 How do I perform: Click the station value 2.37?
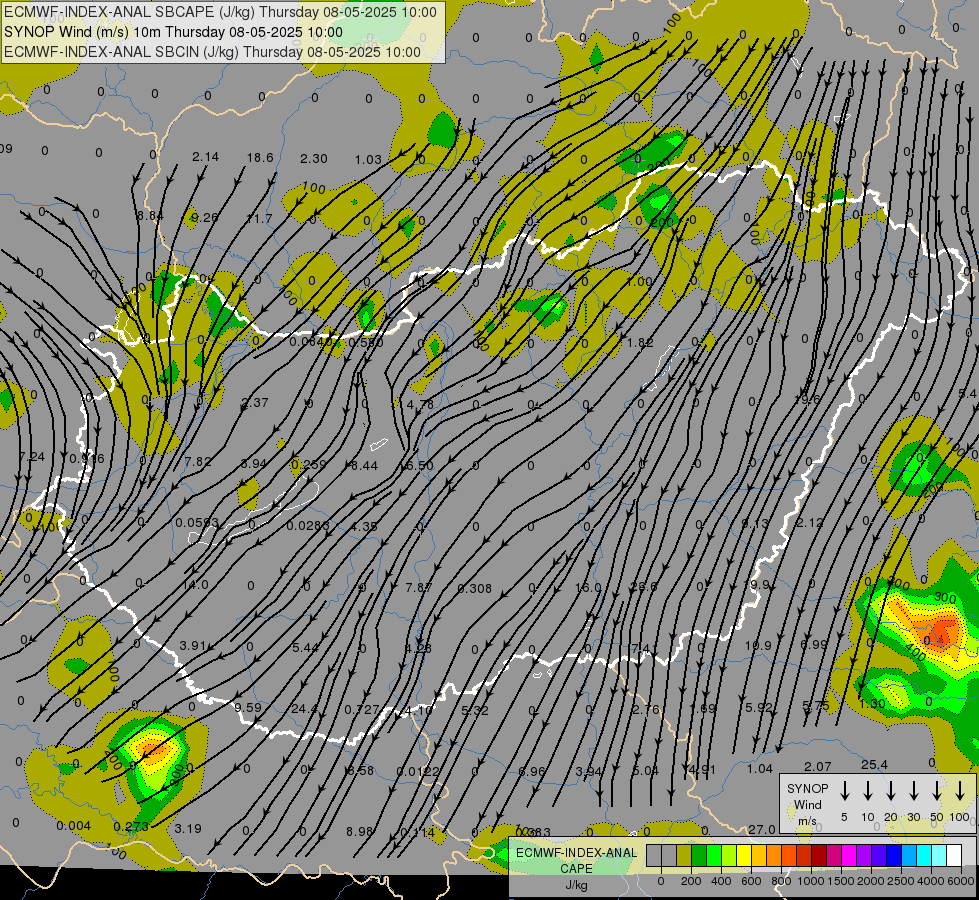click(255, 402)
